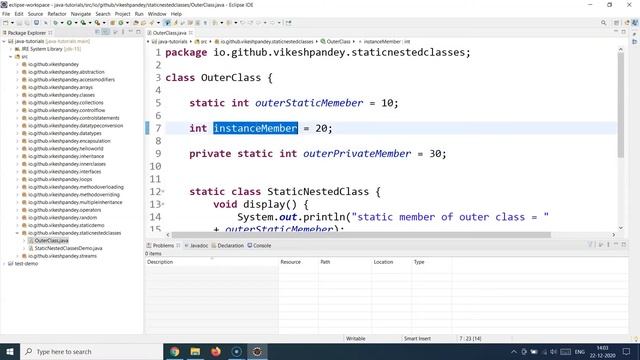Minimize the Package Explorer panel
The image size is (640, 360).
(131, 32)
